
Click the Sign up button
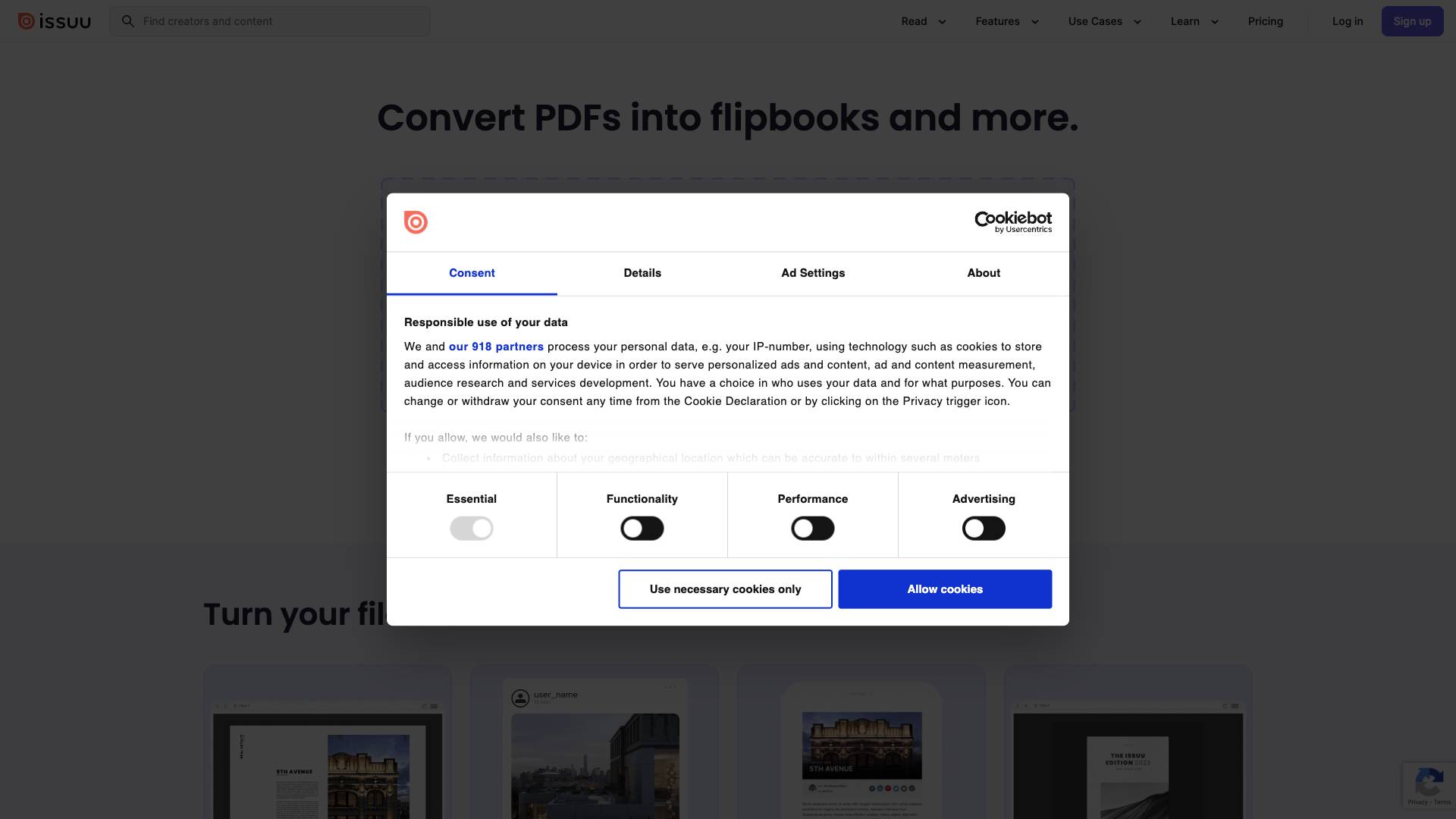tap(1412, 21)
